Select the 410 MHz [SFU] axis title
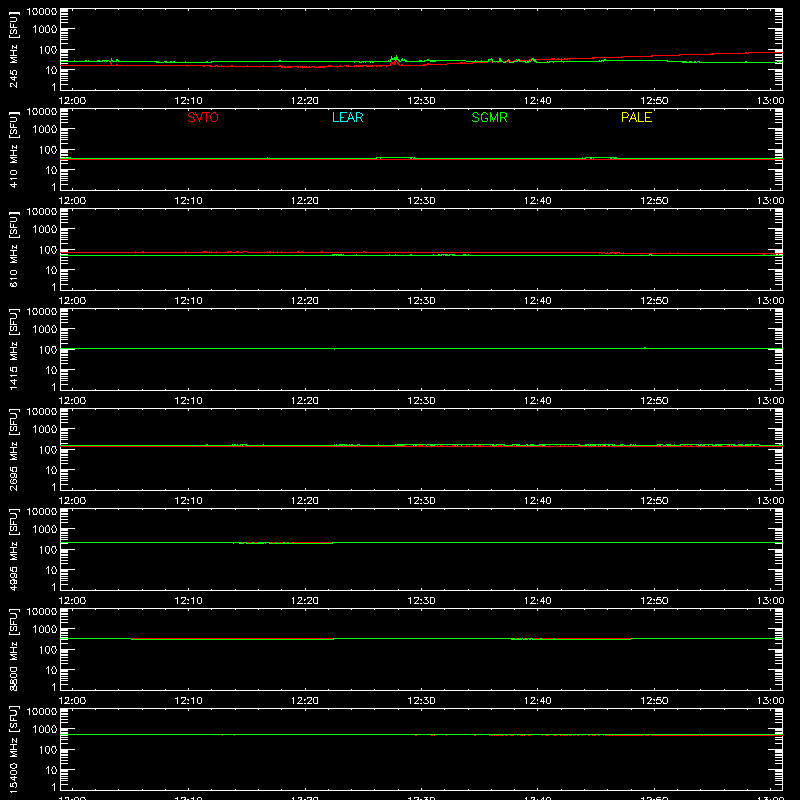This screenshot has height=800, width=800. pos(13,149)
